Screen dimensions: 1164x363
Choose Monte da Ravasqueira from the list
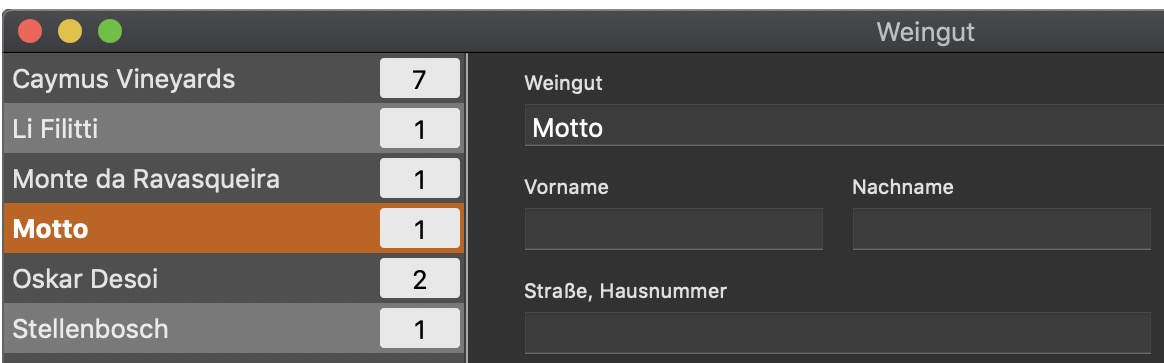(x=233, y=179)
